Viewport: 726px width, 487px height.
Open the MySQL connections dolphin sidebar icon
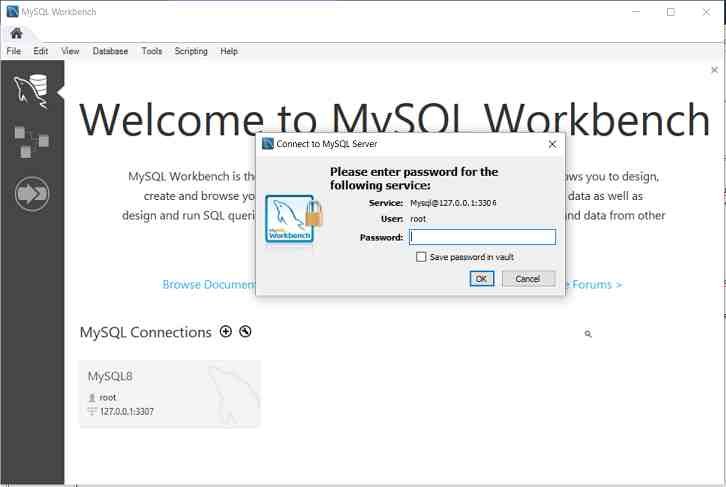[x=32, y=91]
